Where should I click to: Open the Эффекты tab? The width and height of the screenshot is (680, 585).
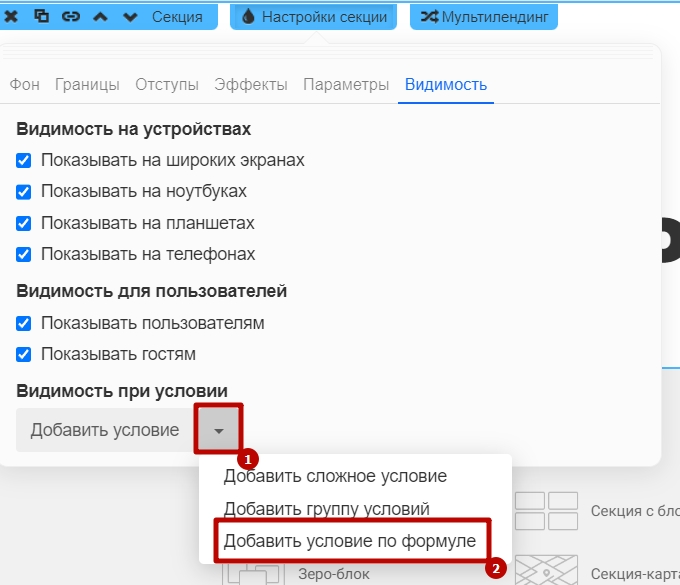click(x=251, y=85)
